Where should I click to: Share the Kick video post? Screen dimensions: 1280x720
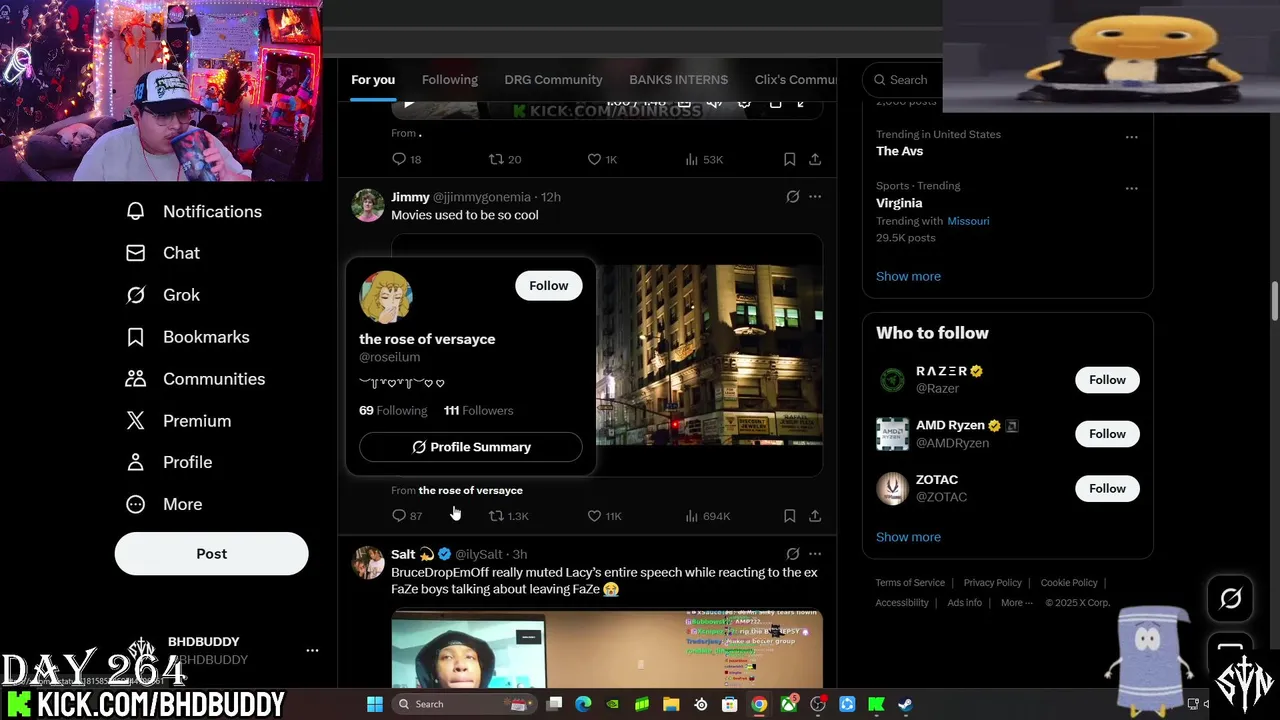[x=815, y=160]
